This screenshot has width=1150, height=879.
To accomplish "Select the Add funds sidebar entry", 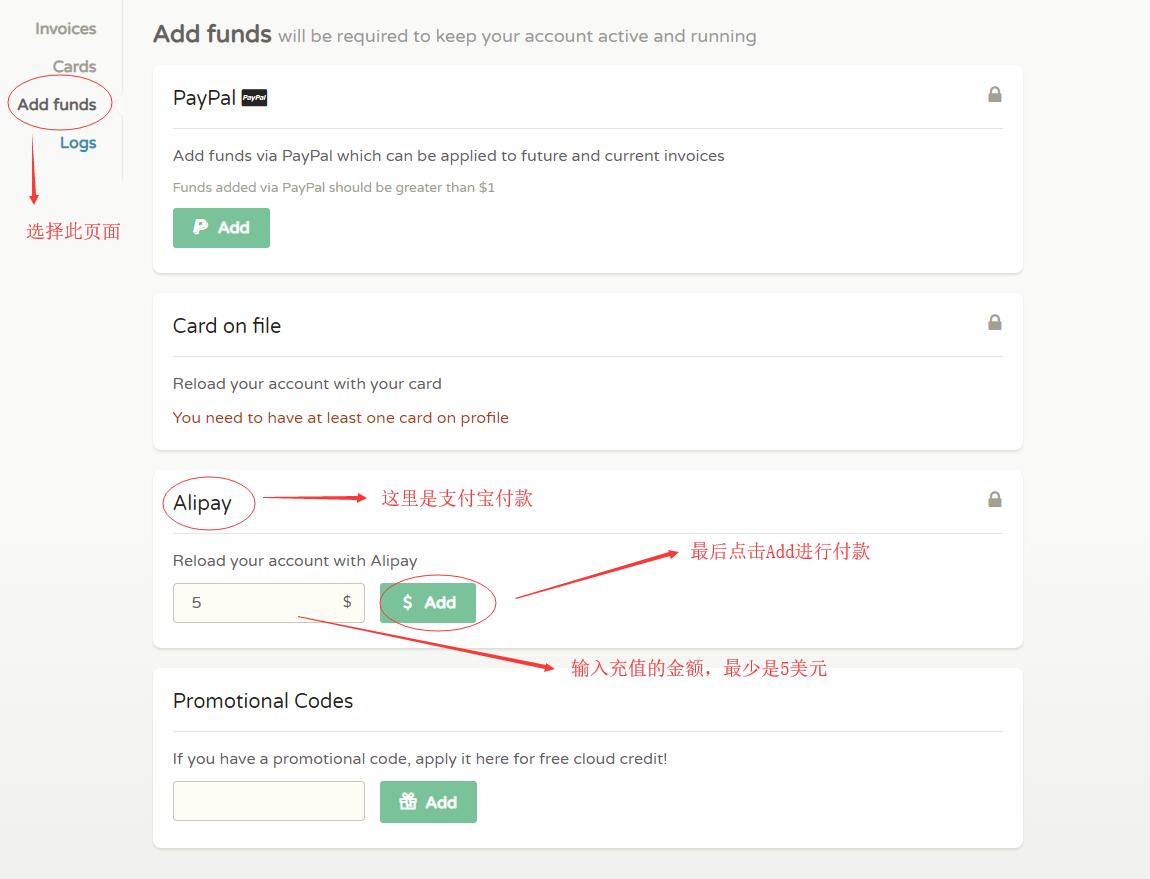I will [x=58, y=103].
